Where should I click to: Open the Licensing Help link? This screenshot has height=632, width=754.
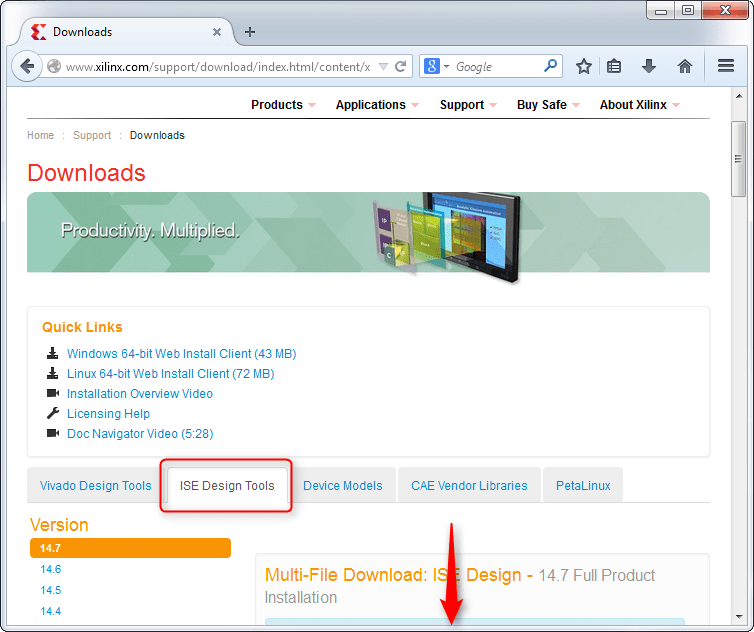[108, 414]
